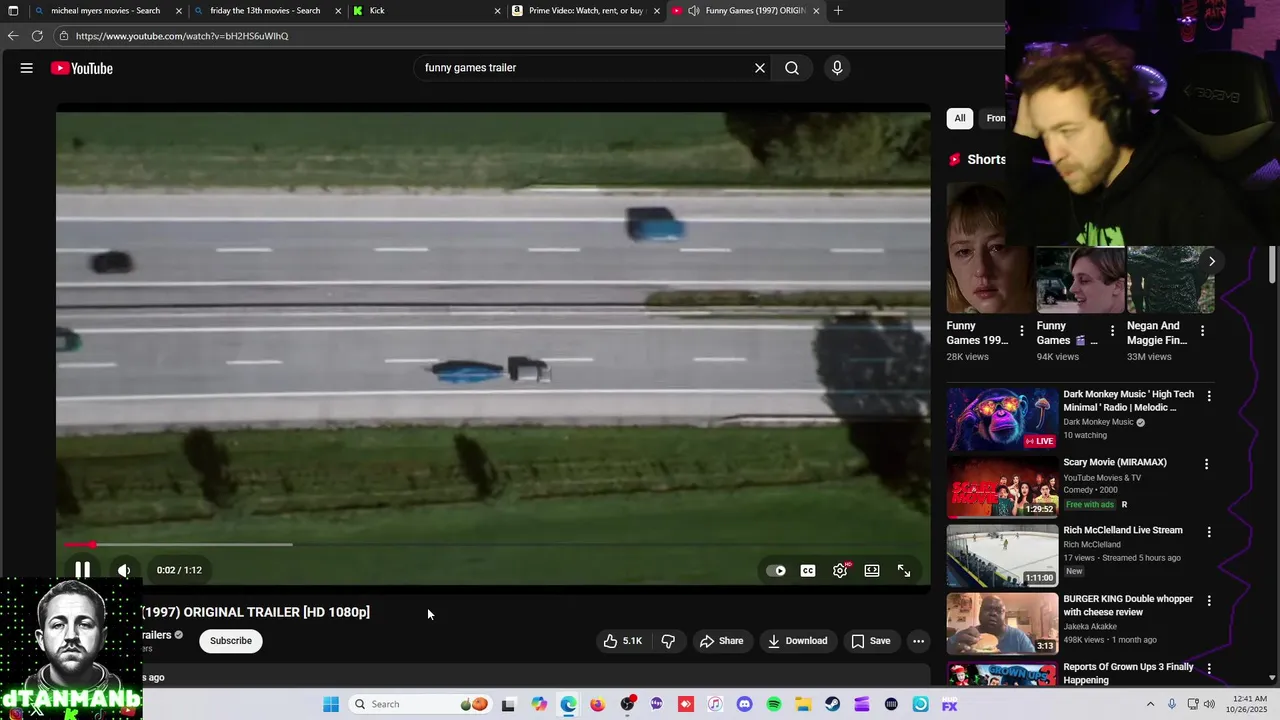Open the 'Negan And Maggie' short thumbnail
This screenshot has width=1280, height=720.
coord(1171,280)
